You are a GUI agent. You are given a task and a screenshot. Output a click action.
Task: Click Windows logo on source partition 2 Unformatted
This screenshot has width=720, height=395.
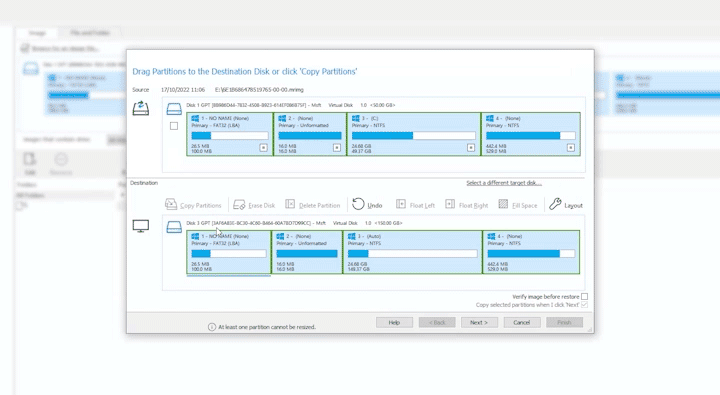[x=282, y=118]
